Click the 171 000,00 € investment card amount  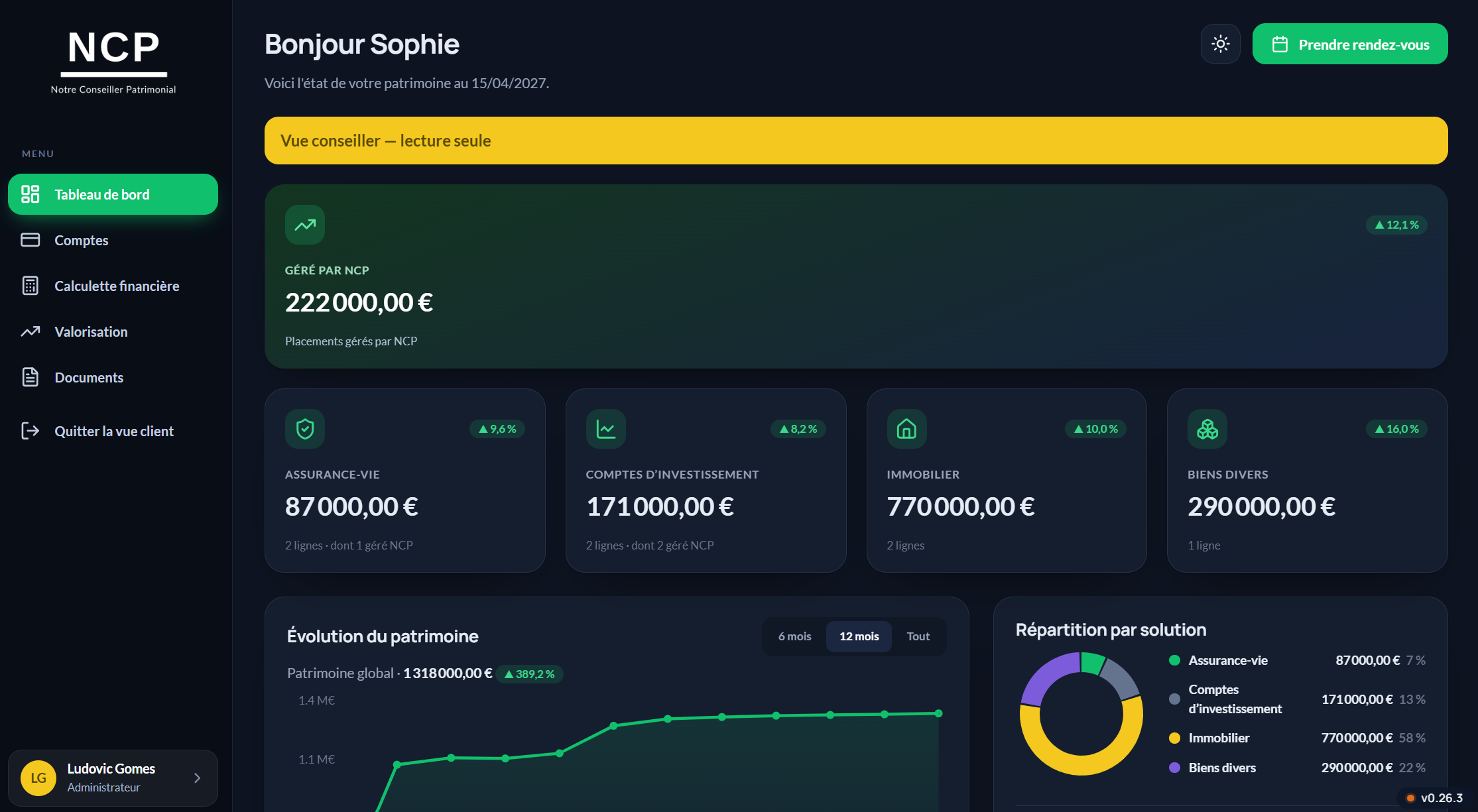click(x=660, y=506)
